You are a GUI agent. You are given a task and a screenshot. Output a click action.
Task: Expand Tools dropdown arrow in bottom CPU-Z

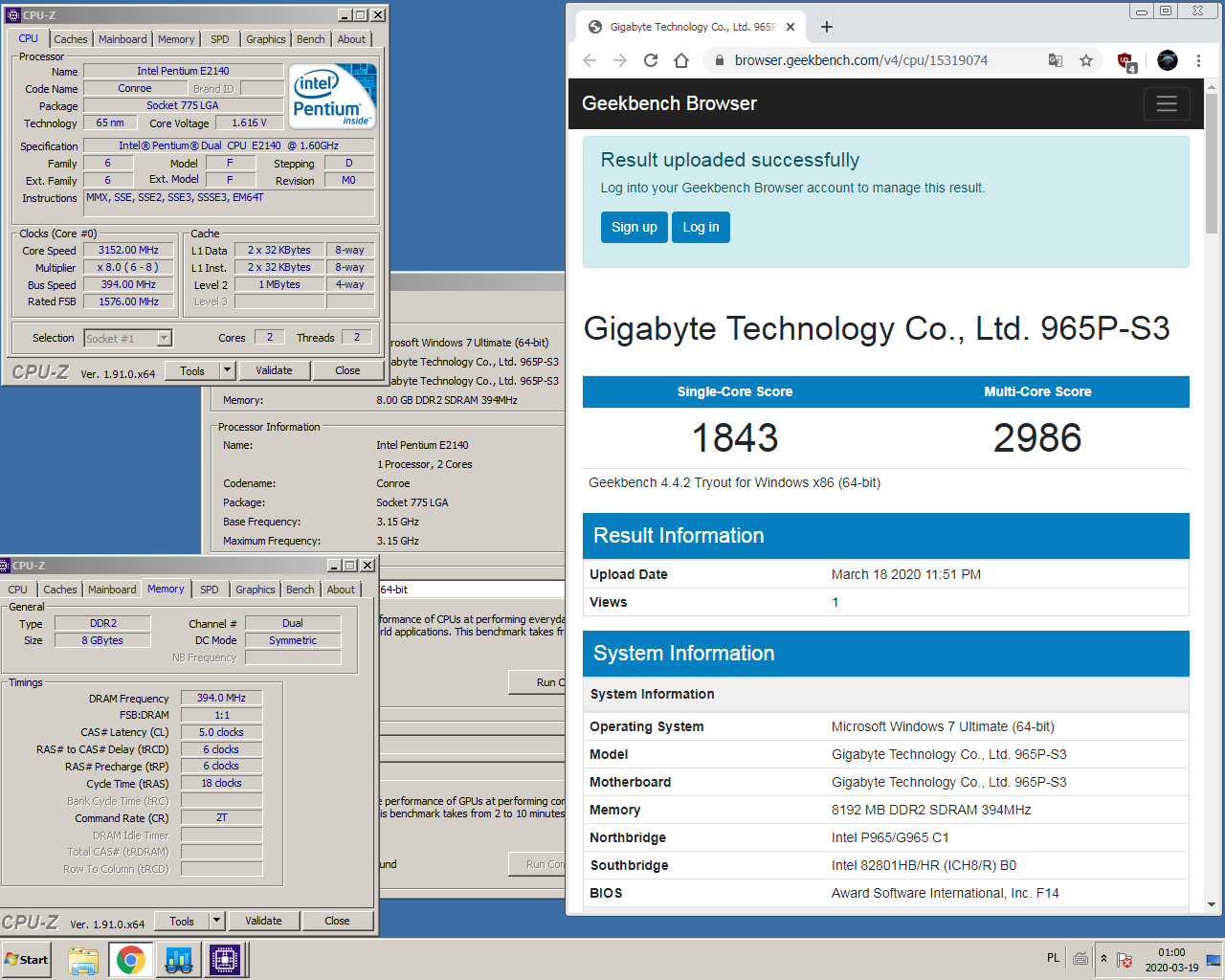[216, 921]
